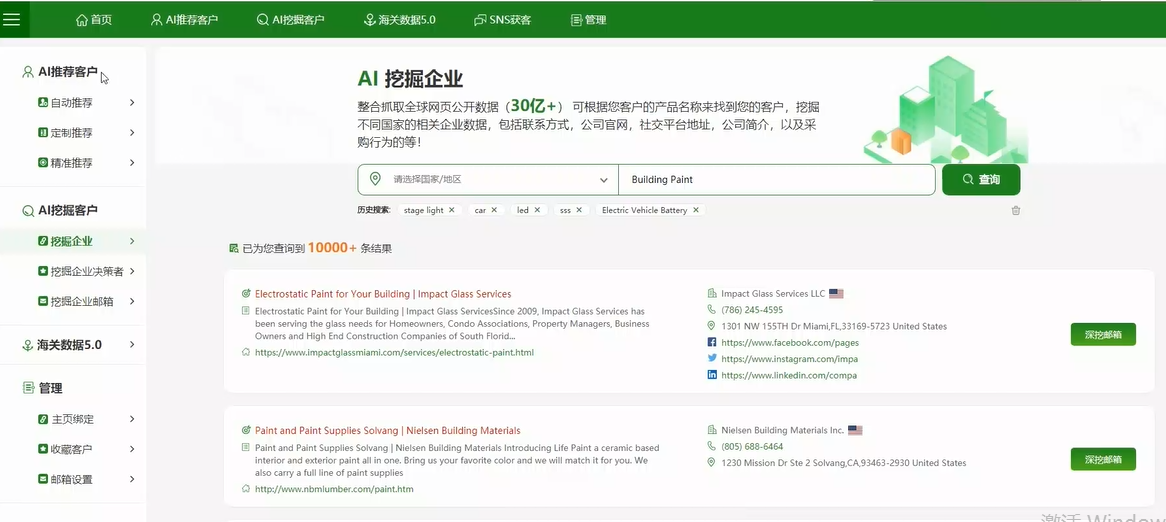This screenshot has width=1166, height=522.
Task: Delete search history with trash icon
Action: click(1016, 211)
